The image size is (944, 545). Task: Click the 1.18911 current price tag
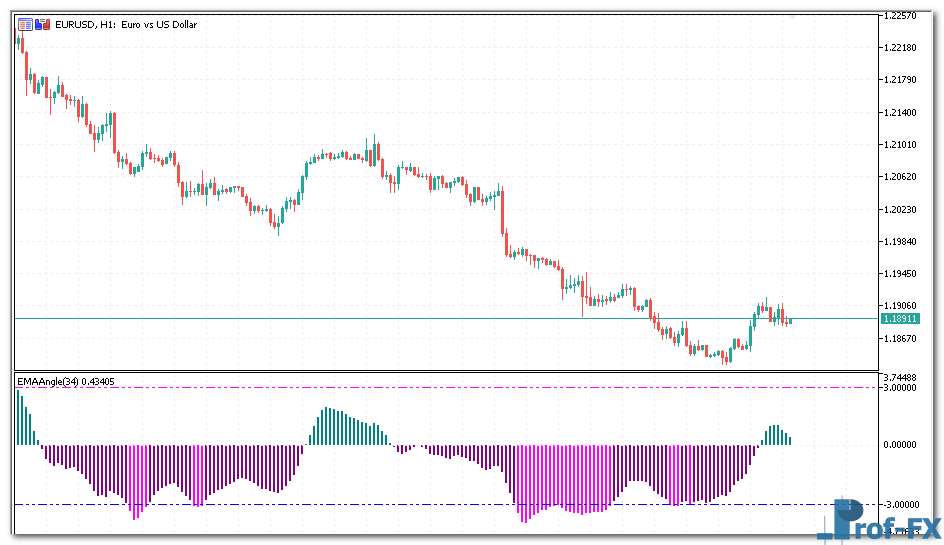(896, 318)
